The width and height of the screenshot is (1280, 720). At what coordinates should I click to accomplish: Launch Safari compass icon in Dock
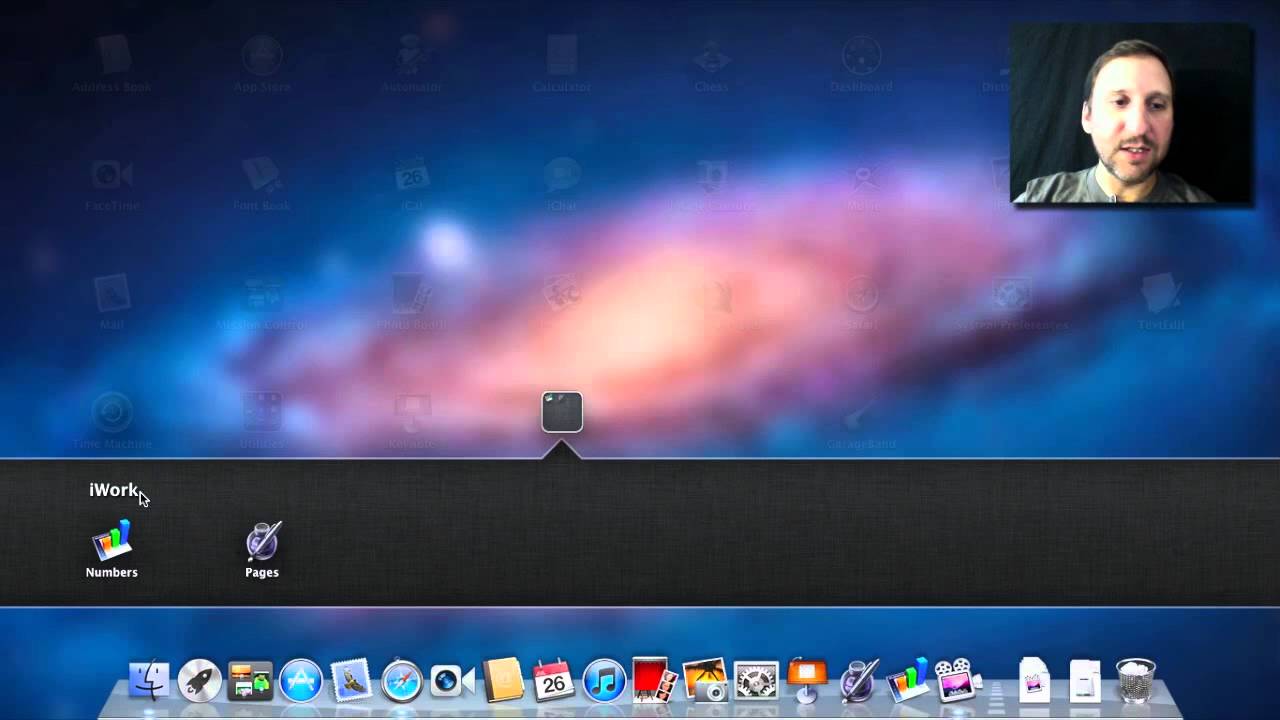click(x=402, y=681)
